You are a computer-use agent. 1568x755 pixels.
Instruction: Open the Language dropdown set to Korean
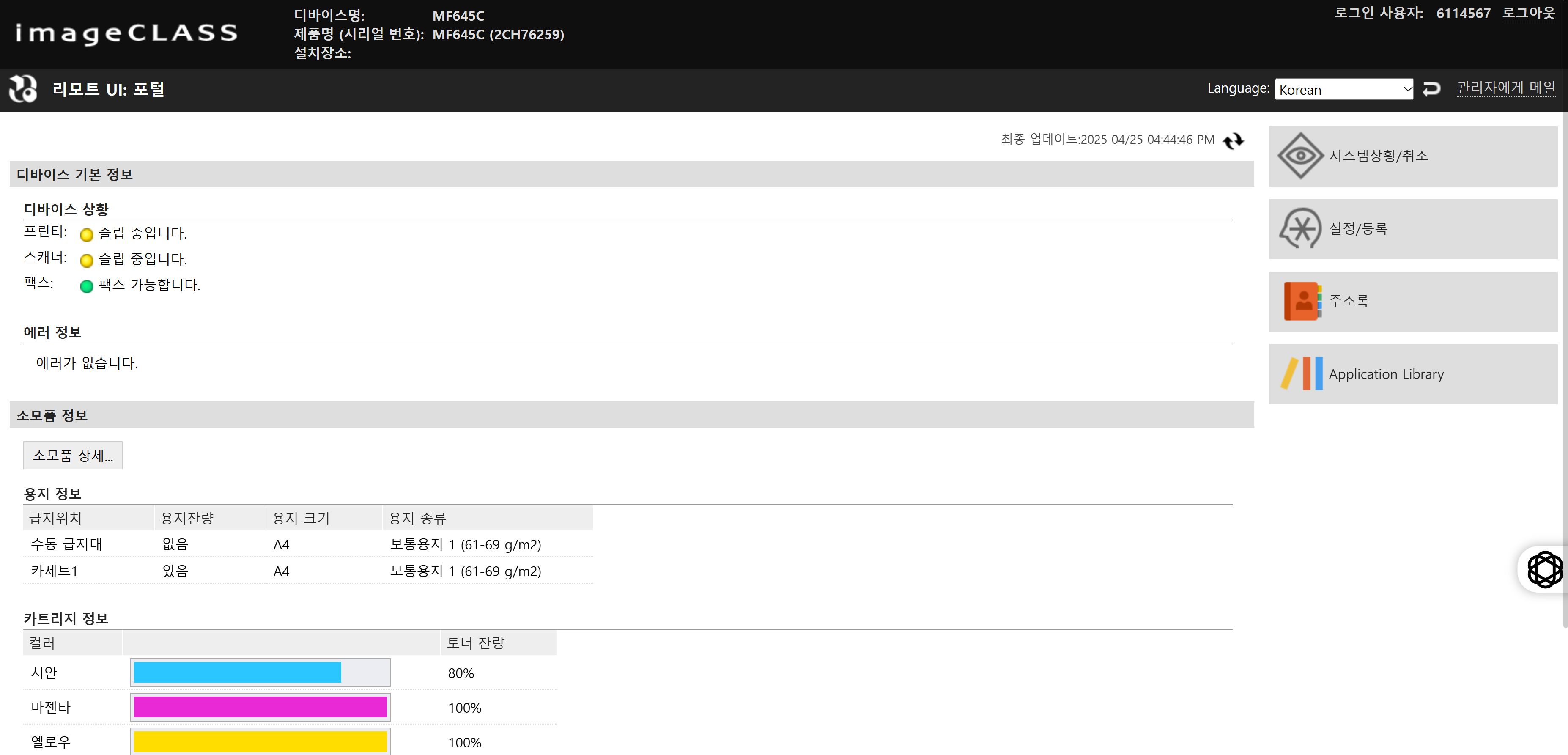click(1343, 90)
